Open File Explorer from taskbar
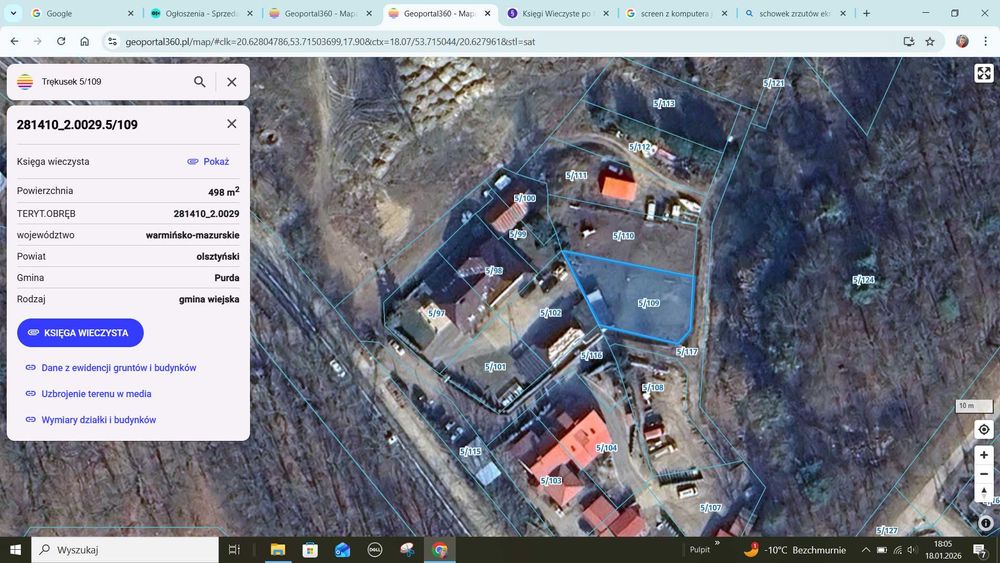 [x=277, y=550]
